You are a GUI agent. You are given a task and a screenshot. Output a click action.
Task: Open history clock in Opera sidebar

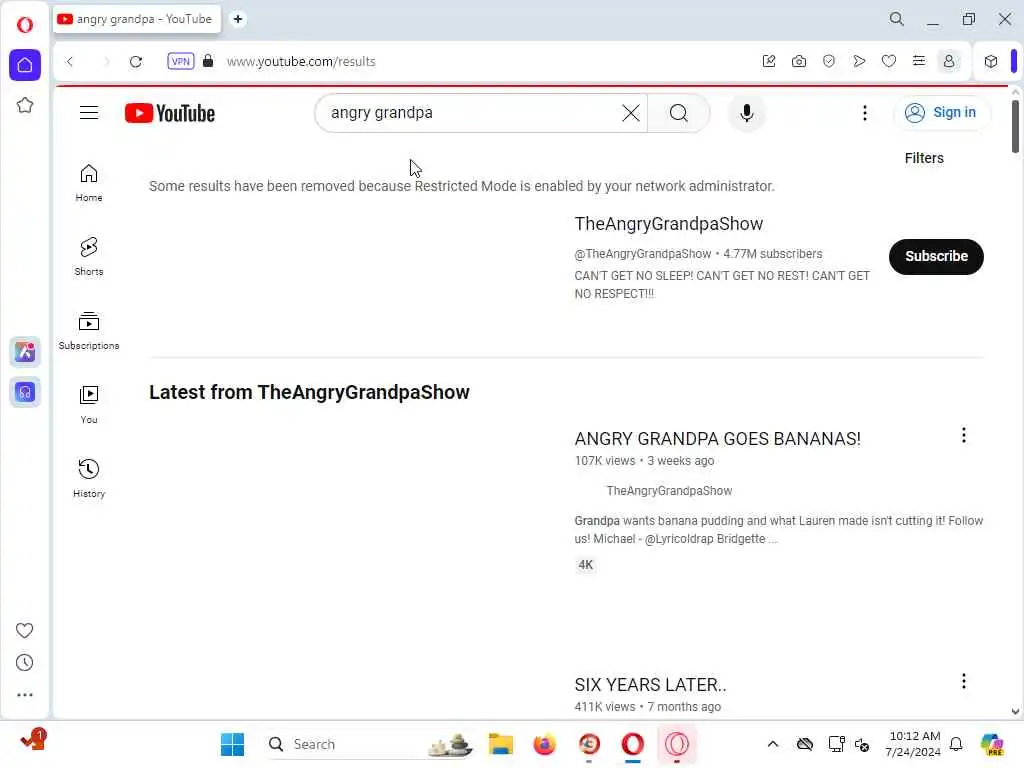point(24,663)
